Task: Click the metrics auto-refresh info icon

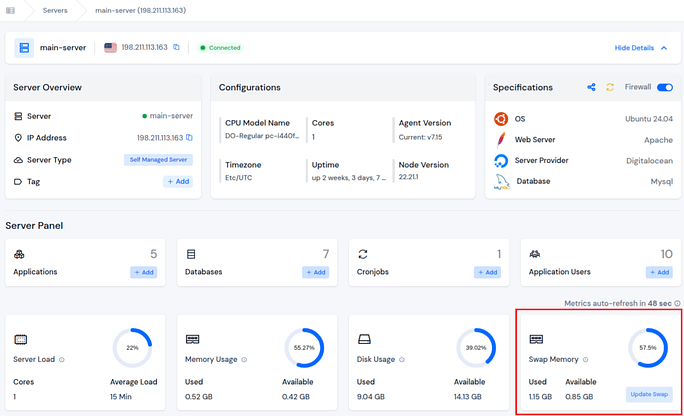Action: 679,301
